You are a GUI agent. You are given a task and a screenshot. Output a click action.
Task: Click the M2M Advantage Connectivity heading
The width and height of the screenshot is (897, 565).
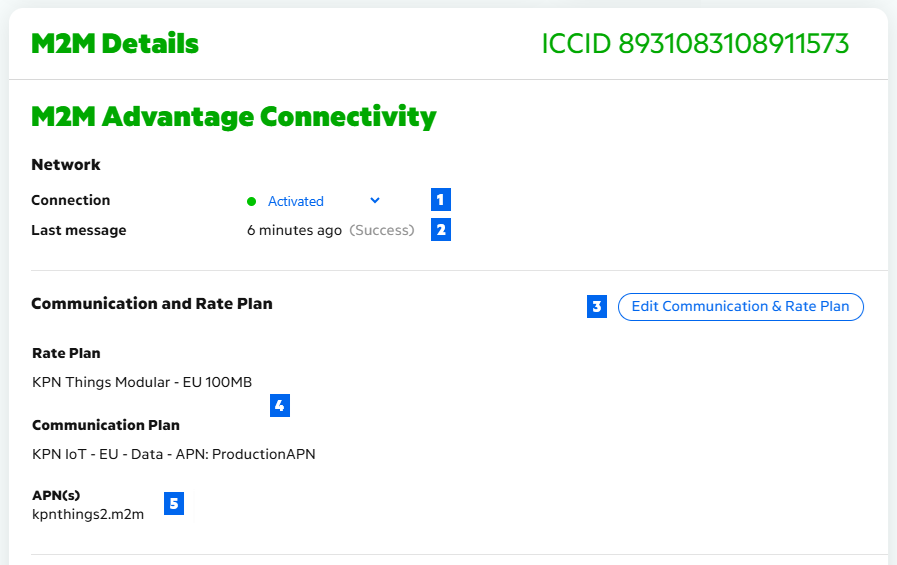click(x=234, y=117)
